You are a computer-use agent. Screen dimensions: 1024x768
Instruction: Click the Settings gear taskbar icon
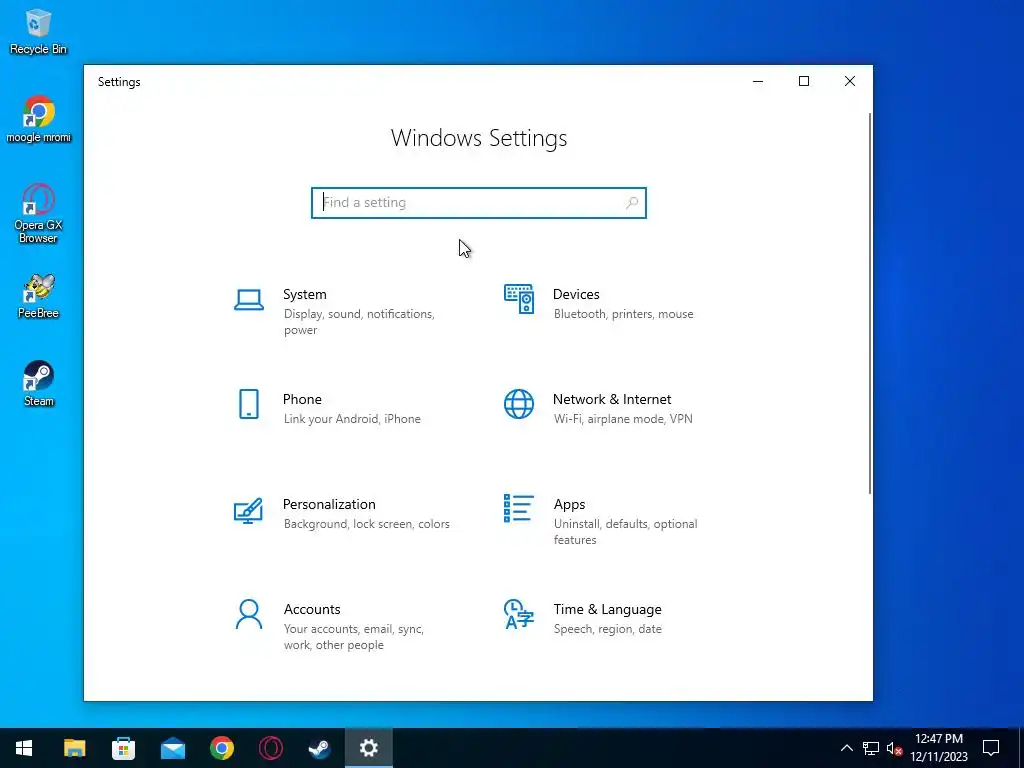point(369,748)
